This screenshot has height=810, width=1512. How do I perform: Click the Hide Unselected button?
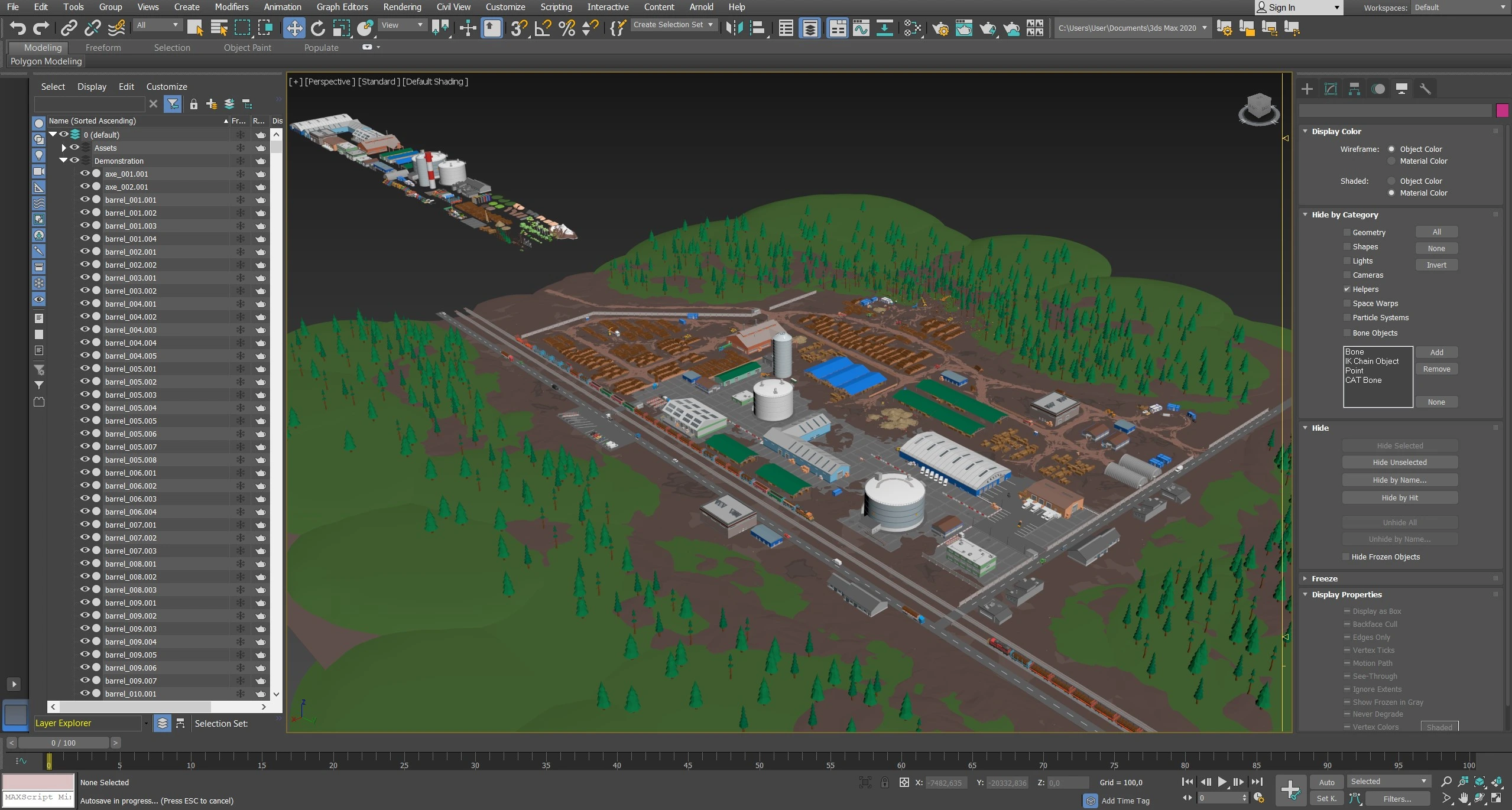pyautogui.click(x=1399, y=462)
